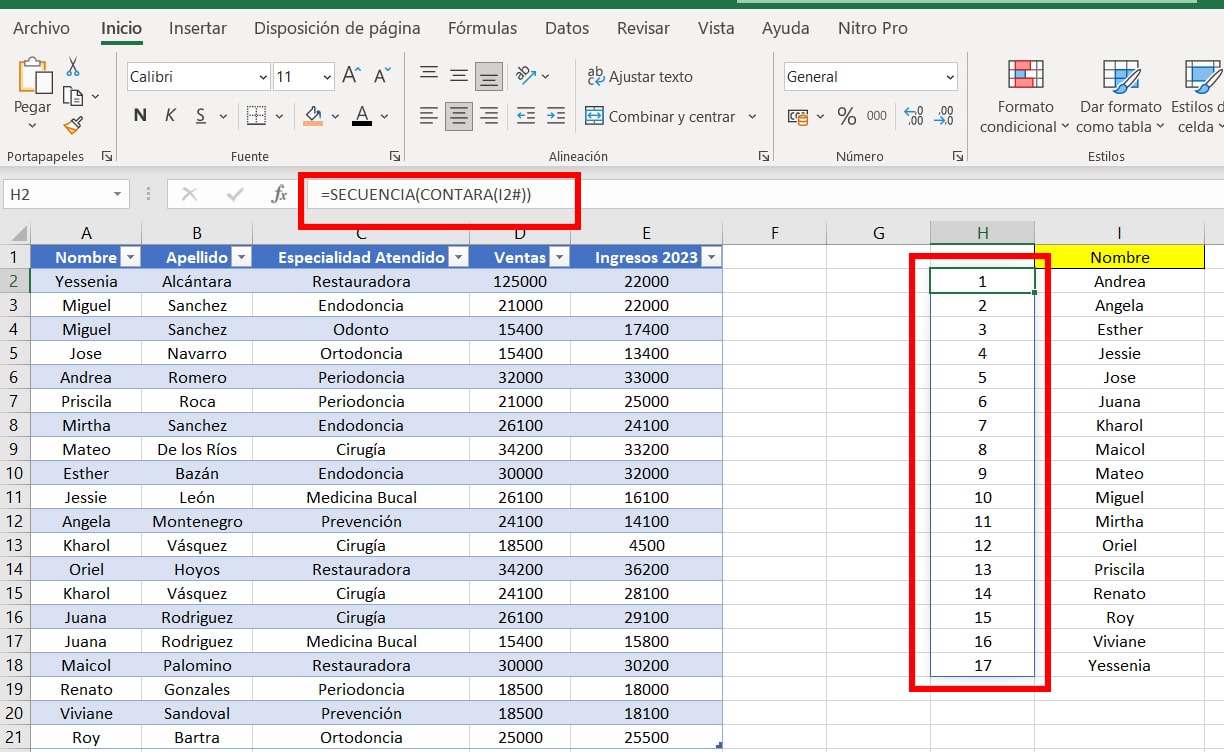Click the Pegar paste button

pyautogui.click(x=32, y=95)
